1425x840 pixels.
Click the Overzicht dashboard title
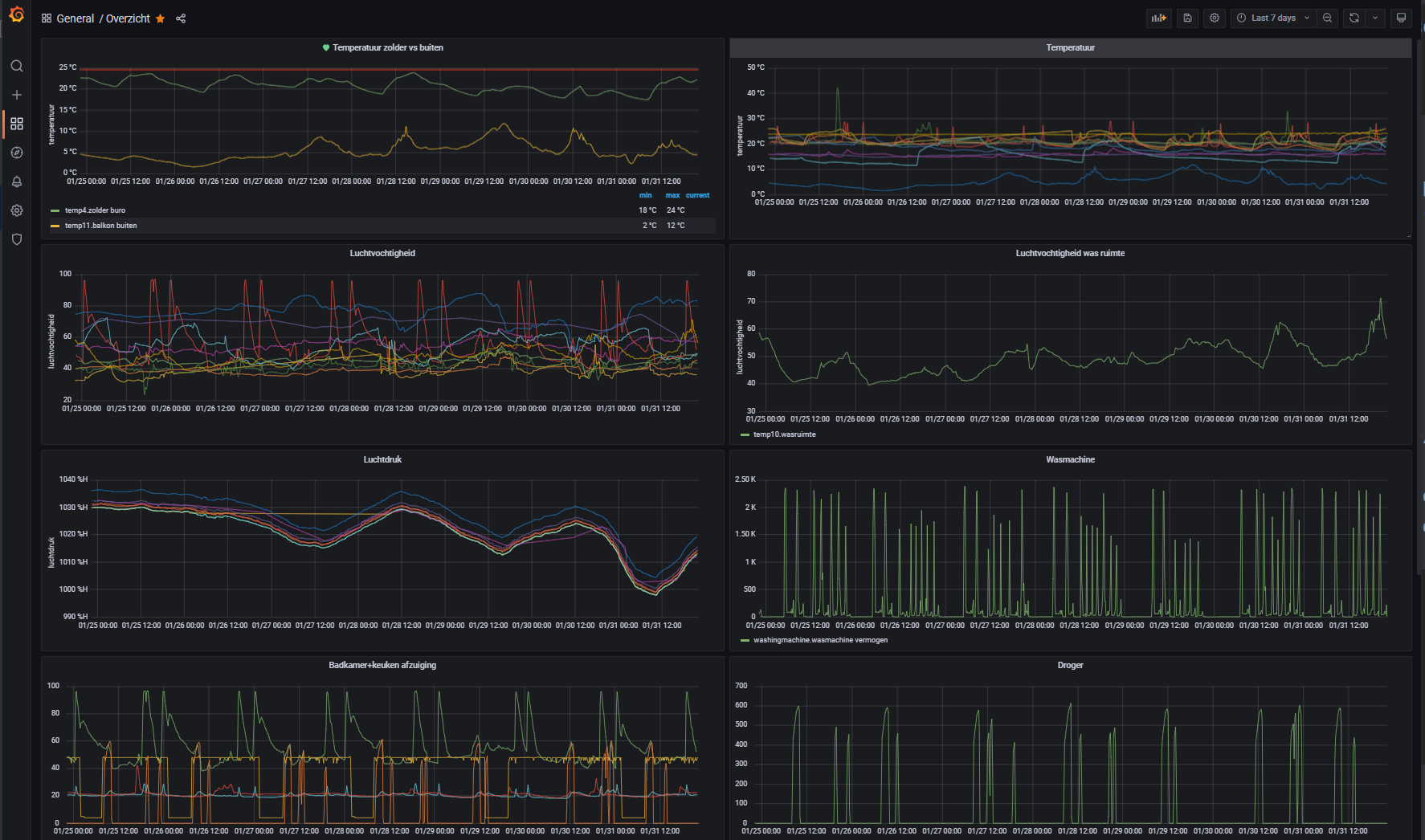tap(128, 18)
